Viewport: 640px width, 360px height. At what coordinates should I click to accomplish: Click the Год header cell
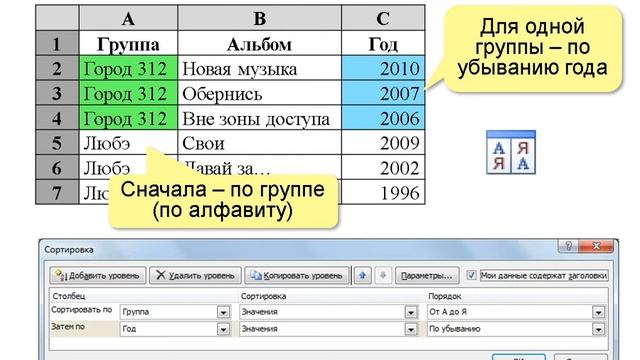click(383, 43)
